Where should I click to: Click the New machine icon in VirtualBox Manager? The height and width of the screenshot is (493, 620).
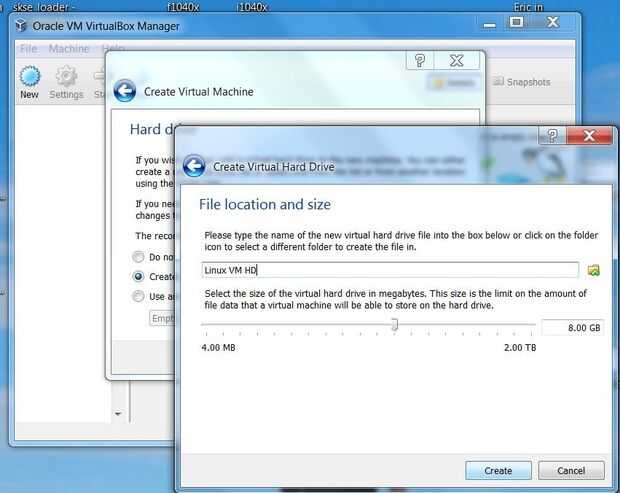coord(30,76)
